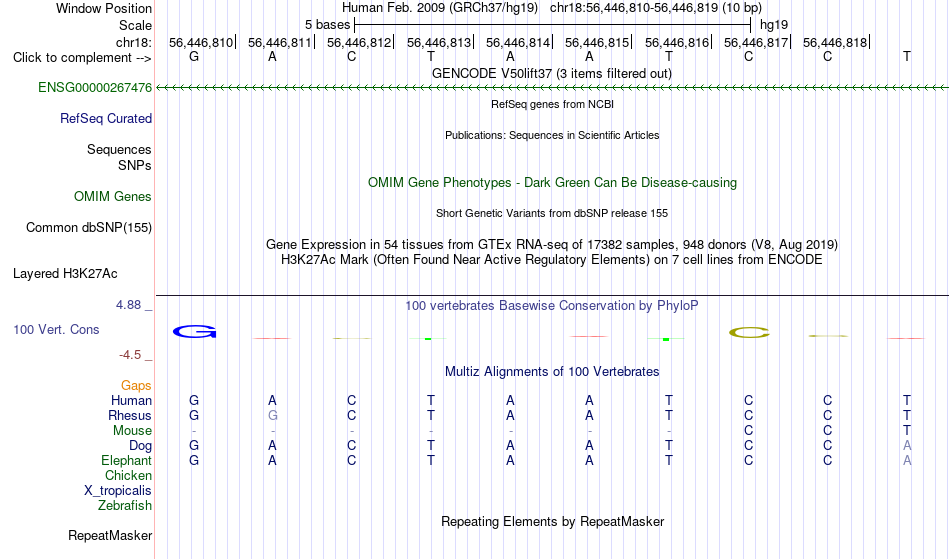The image size is (950, 559).
Task: Click reference base G in the Click to complement row
Action: click(x=194, y=56)
